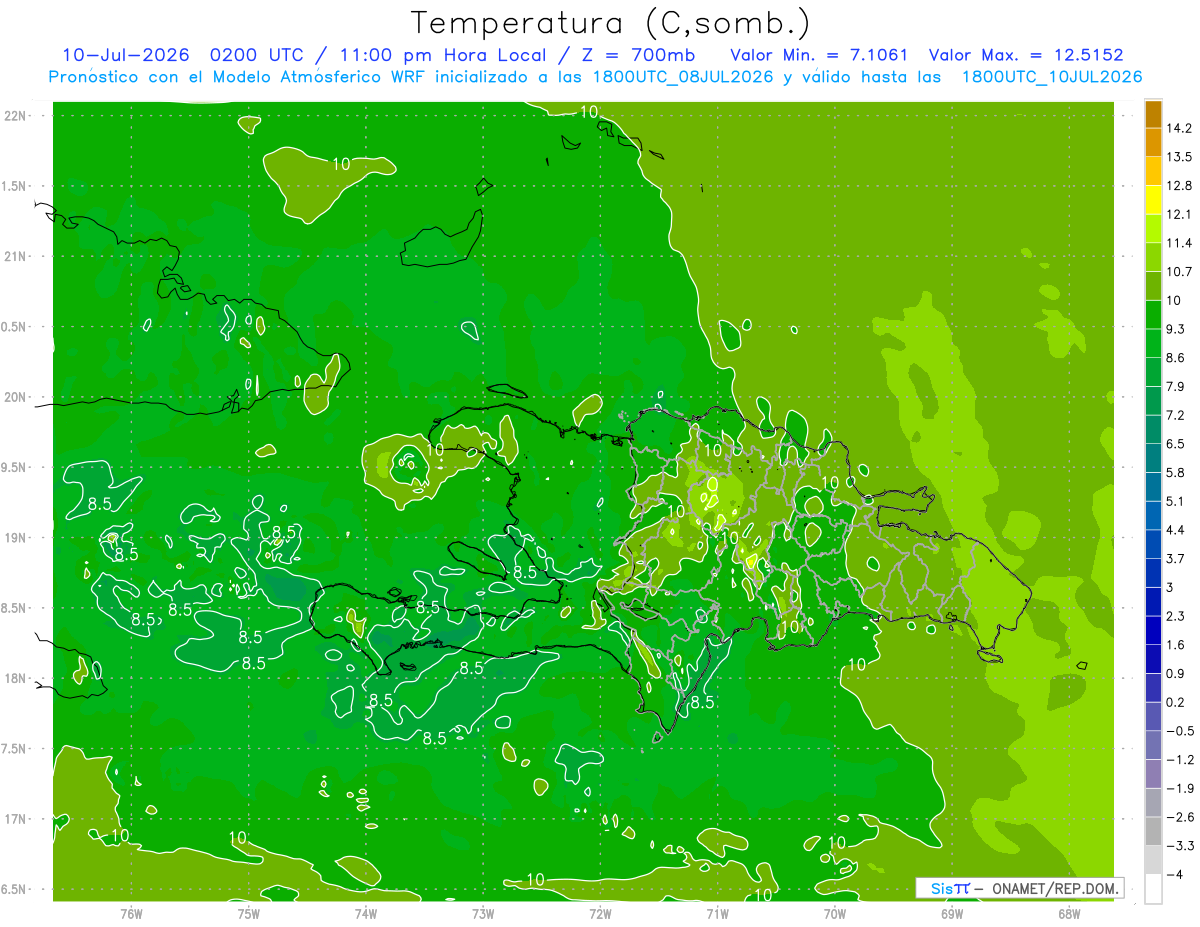Click the "74W" longitude axis label
This screenshot has height=927, width=1200.
pos(366,913)
